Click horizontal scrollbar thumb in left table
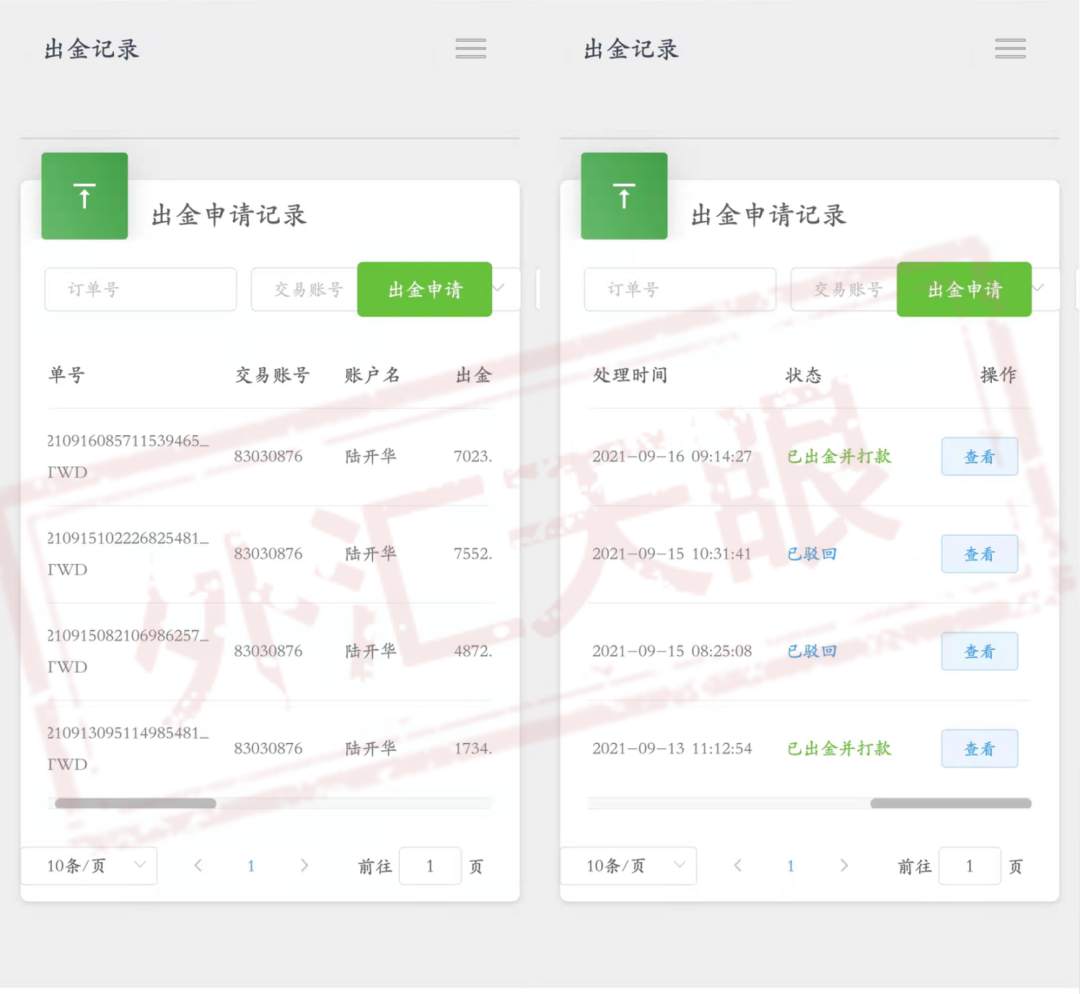 point(136,803)
